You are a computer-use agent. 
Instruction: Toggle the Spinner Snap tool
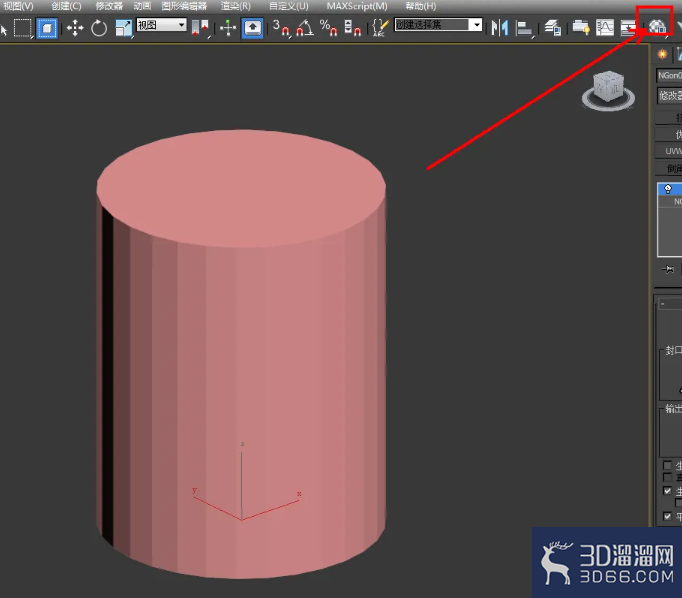pos(352,28)
